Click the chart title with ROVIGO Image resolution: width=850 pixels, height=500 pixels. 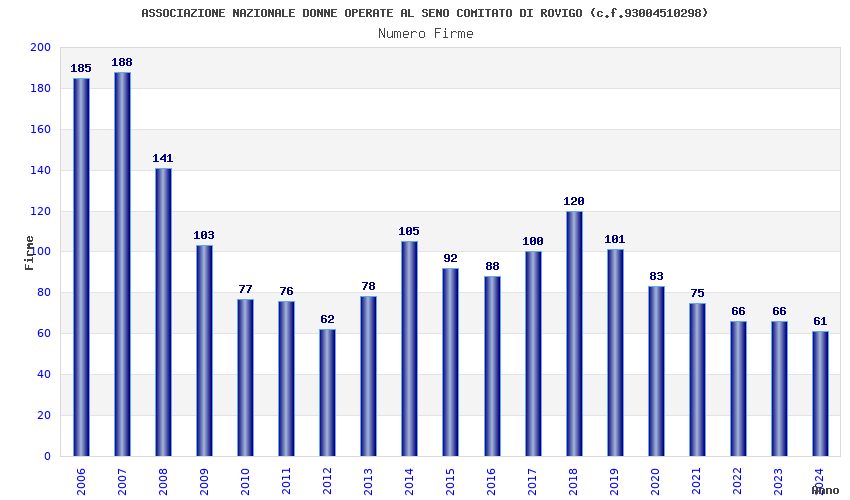(x=425, y=13)
